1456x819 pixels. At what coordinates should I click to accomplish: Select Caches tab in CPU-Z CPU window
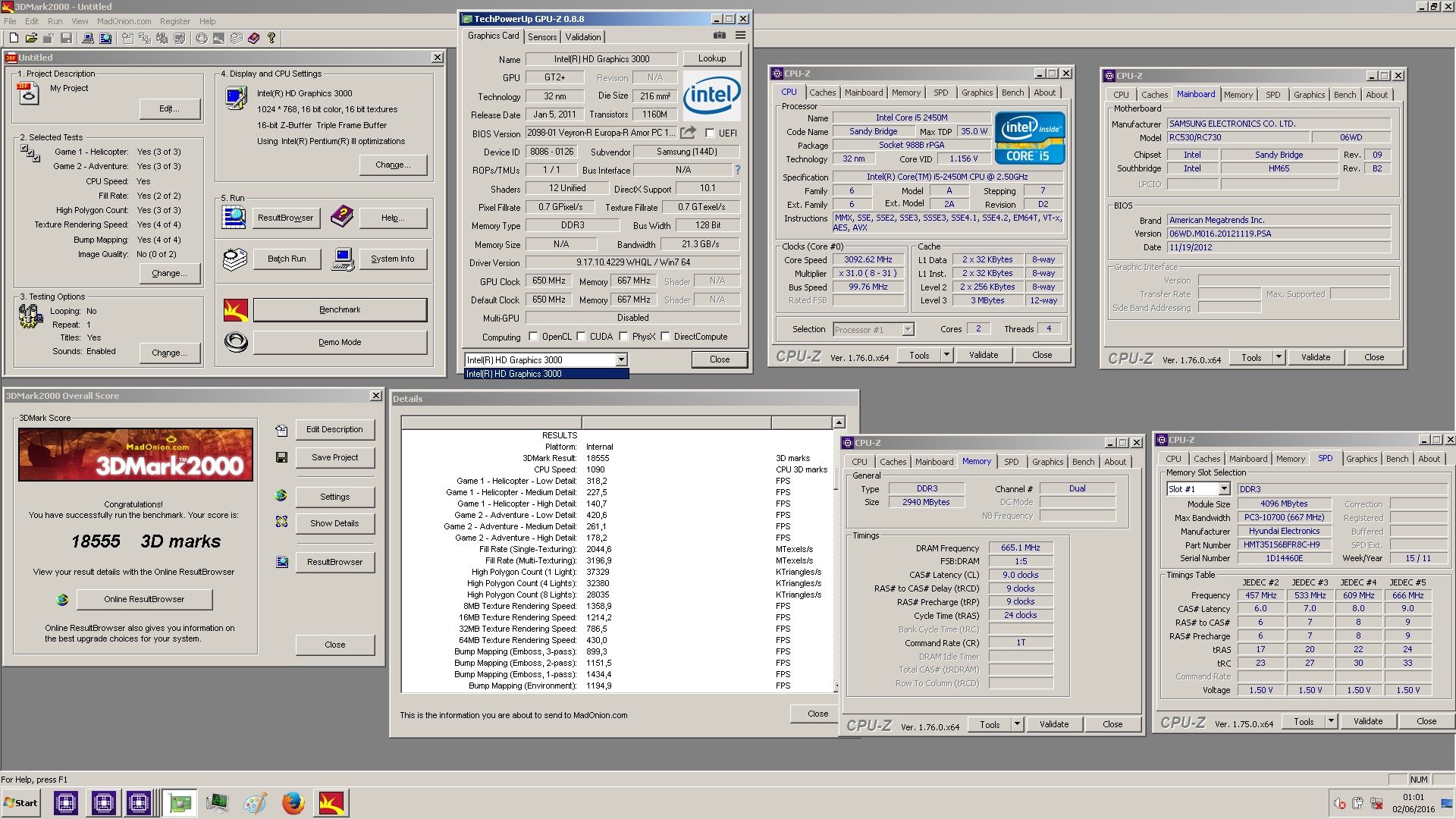822,93
